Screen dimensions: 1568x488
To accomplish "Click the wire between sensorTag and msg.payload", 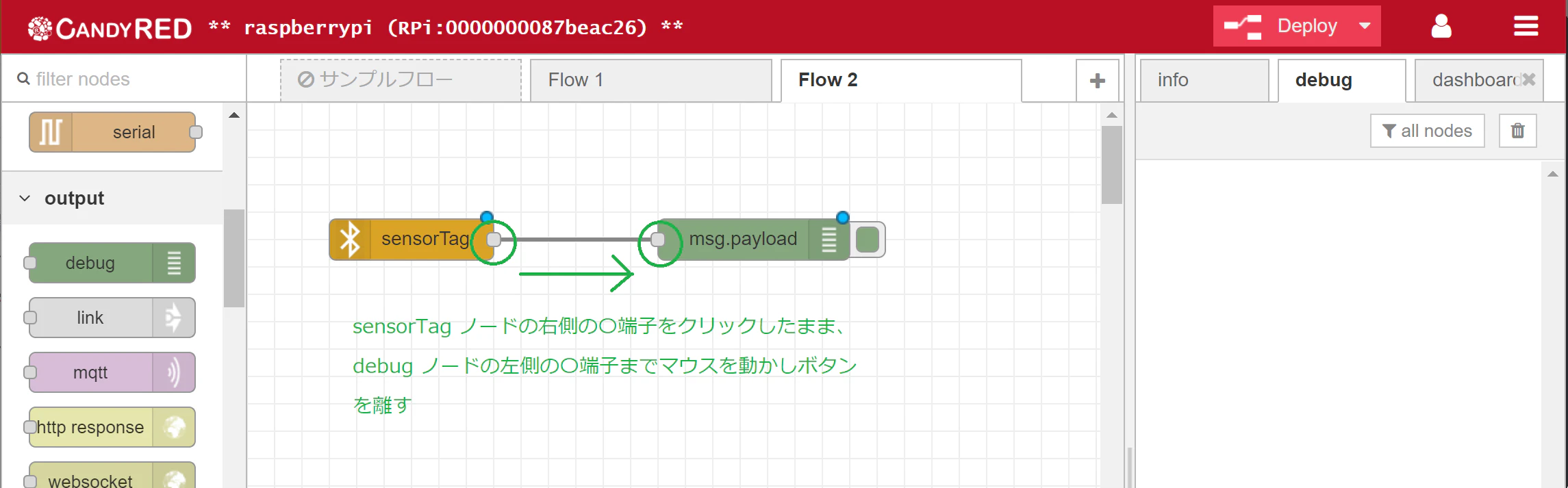I will coord(576,240).
